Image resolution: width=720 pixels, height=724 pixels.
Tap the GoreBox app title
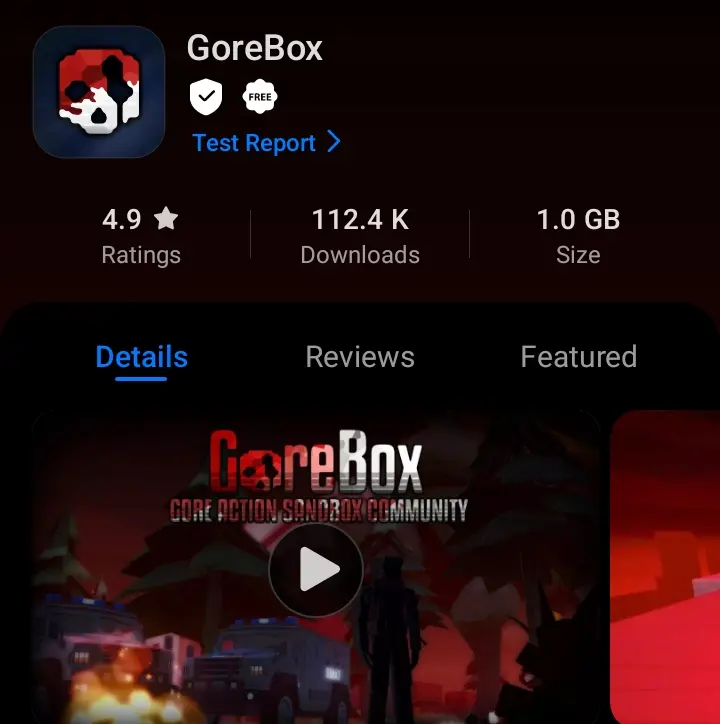[x=254, y=48]
